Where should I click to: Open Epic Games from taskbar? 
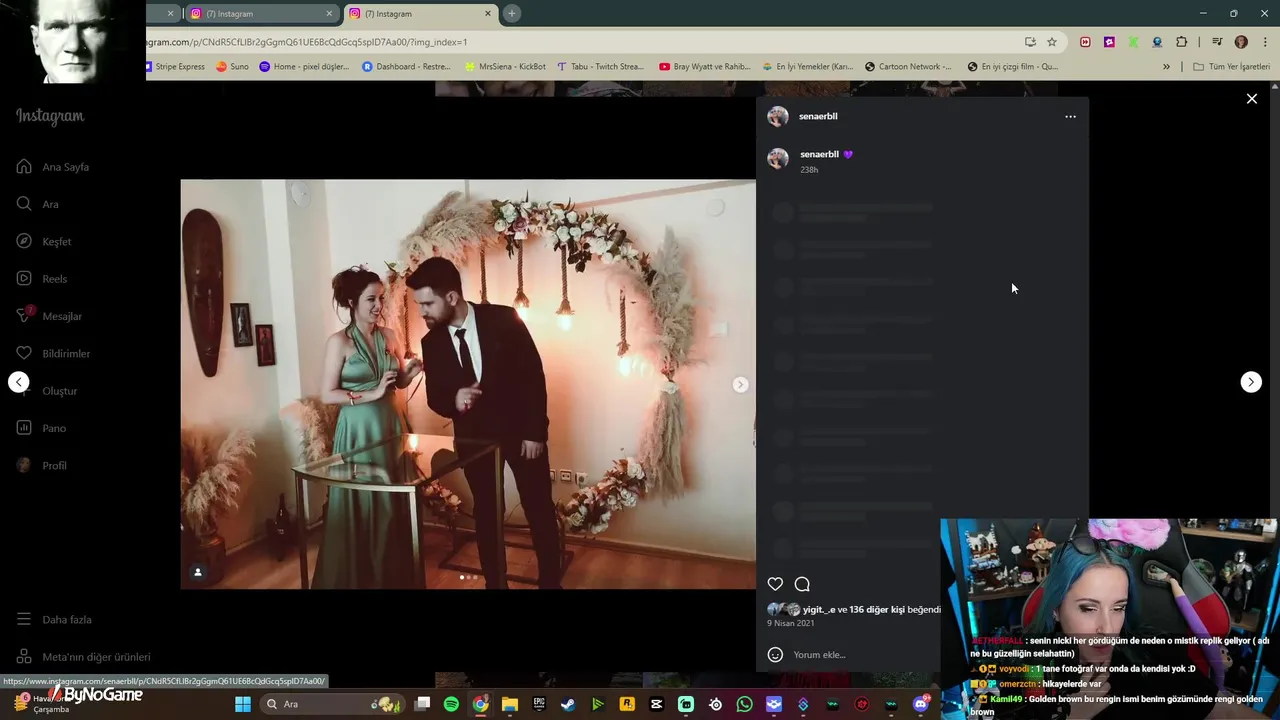pyautogui.click(x=539, y=704)
